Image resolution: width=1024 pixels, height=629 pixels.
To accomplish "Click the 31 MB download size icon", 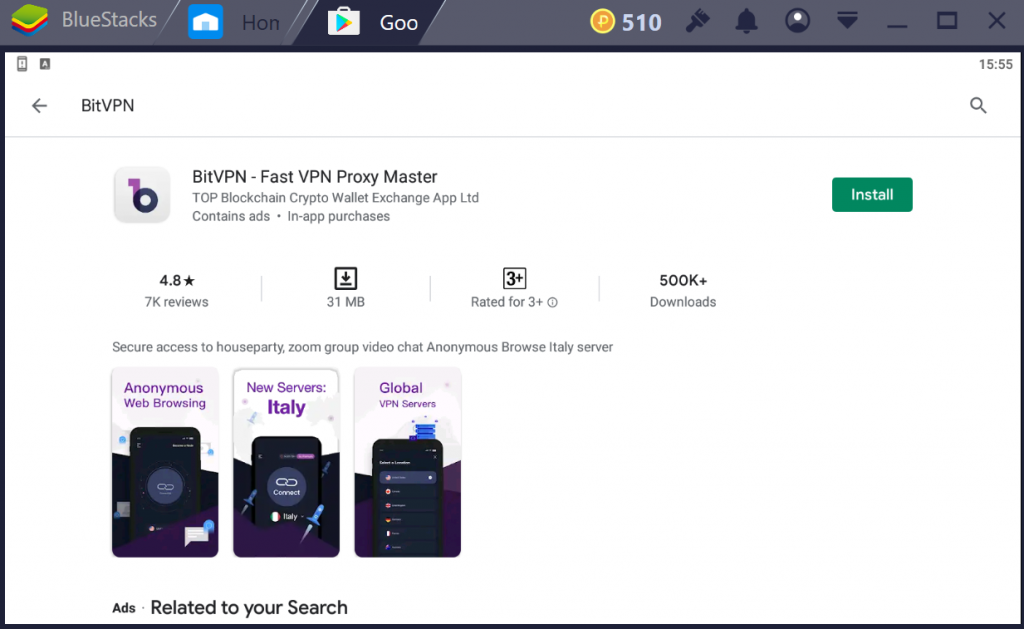I will (346, 279).
